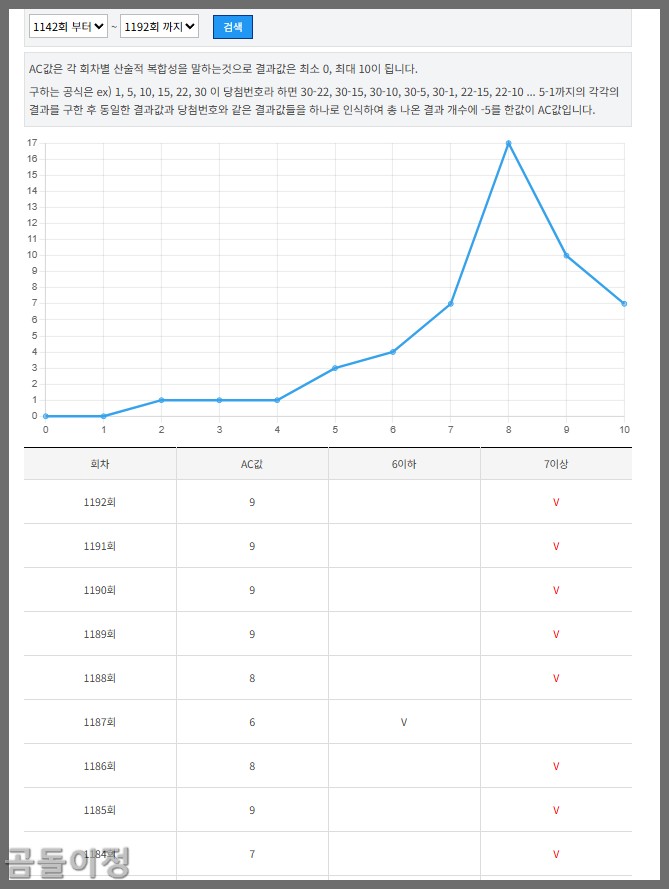Open the 1142회 부터 start-round dropdown
669x889 pixels.
click(x=68, y=27)
